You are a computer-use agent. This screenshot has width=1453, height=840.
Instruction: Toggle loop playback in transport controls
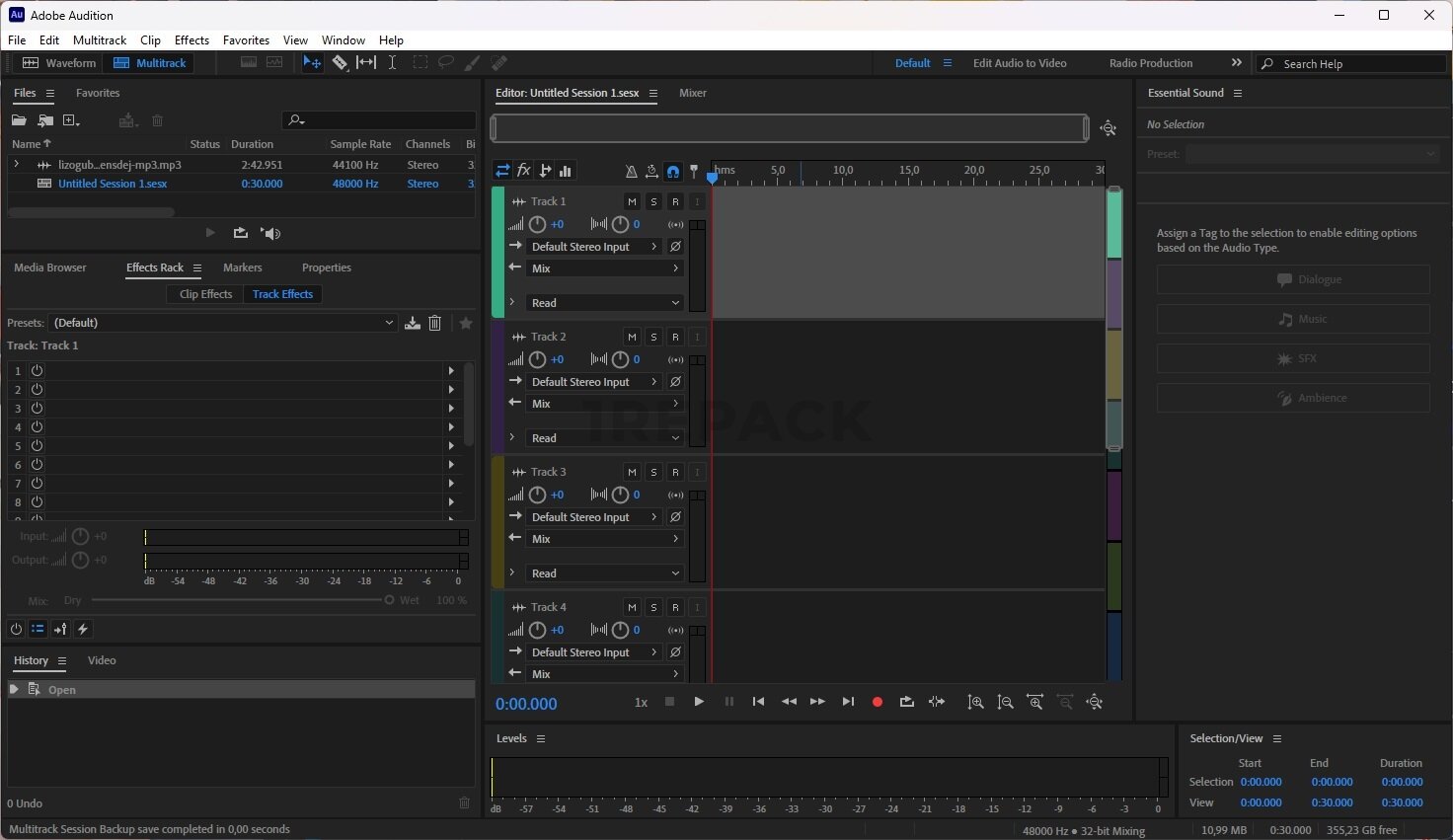906,702
